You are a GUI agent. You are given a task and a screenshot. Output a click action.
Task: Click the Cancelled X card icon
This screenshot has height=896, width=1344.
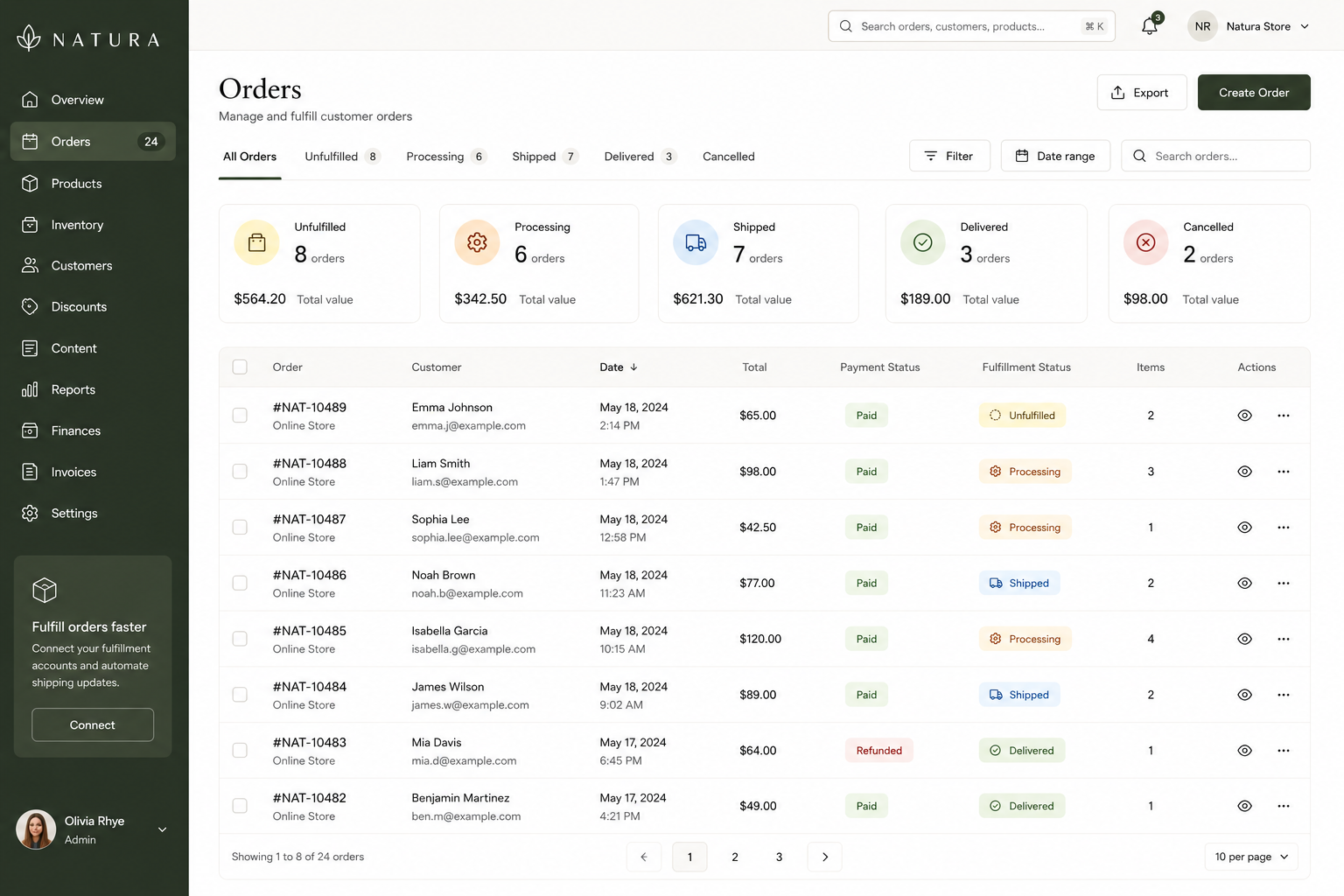pyautogui.click(x=1146, y=242)
